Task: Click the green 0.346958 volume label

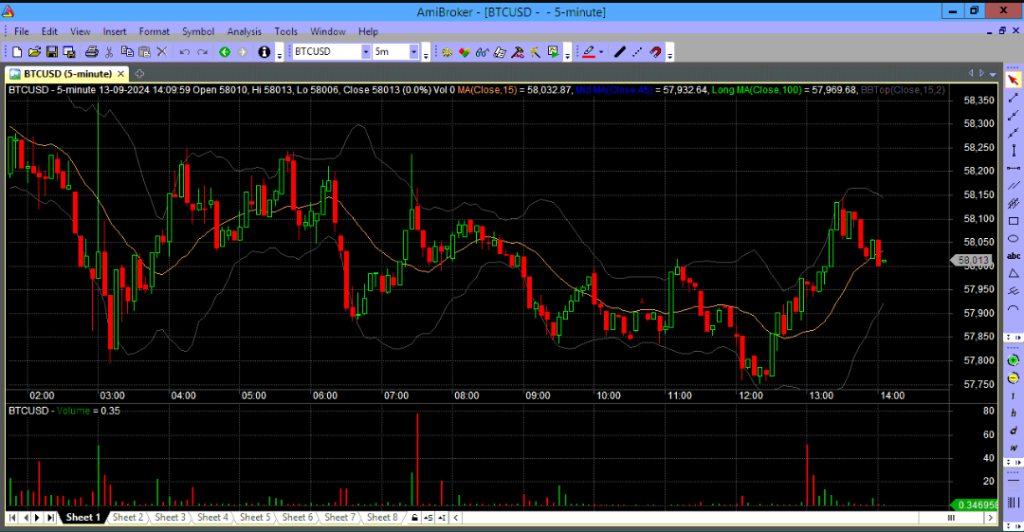Action: pyautogui.click(x=975, y=505)
